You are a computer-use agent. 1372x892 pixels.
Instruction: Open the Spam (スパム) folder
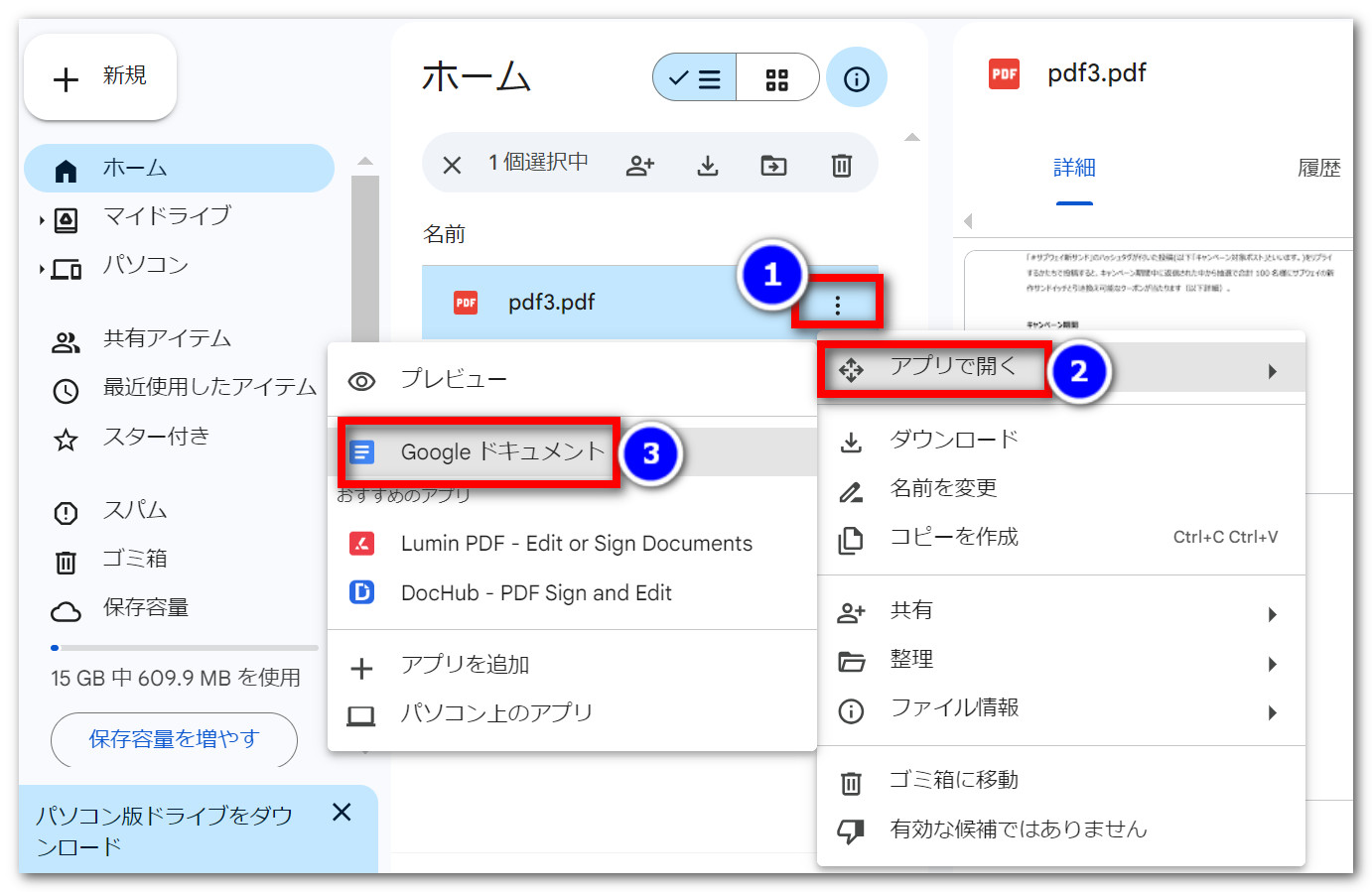135,510
